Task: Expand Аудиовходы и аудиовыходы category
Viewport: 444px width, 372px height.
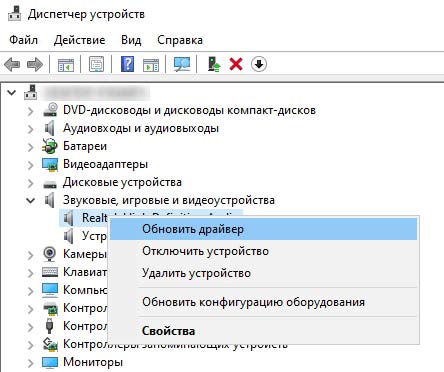Action: point(31,129)
